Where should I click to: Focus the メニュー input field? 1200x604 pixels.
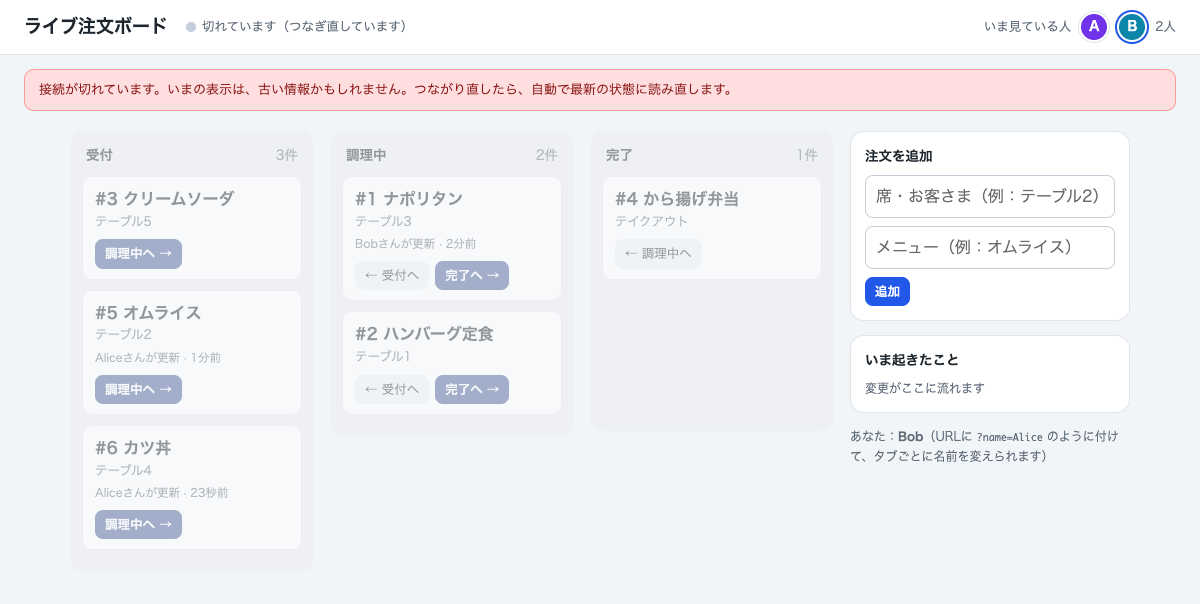click(990, 247)
